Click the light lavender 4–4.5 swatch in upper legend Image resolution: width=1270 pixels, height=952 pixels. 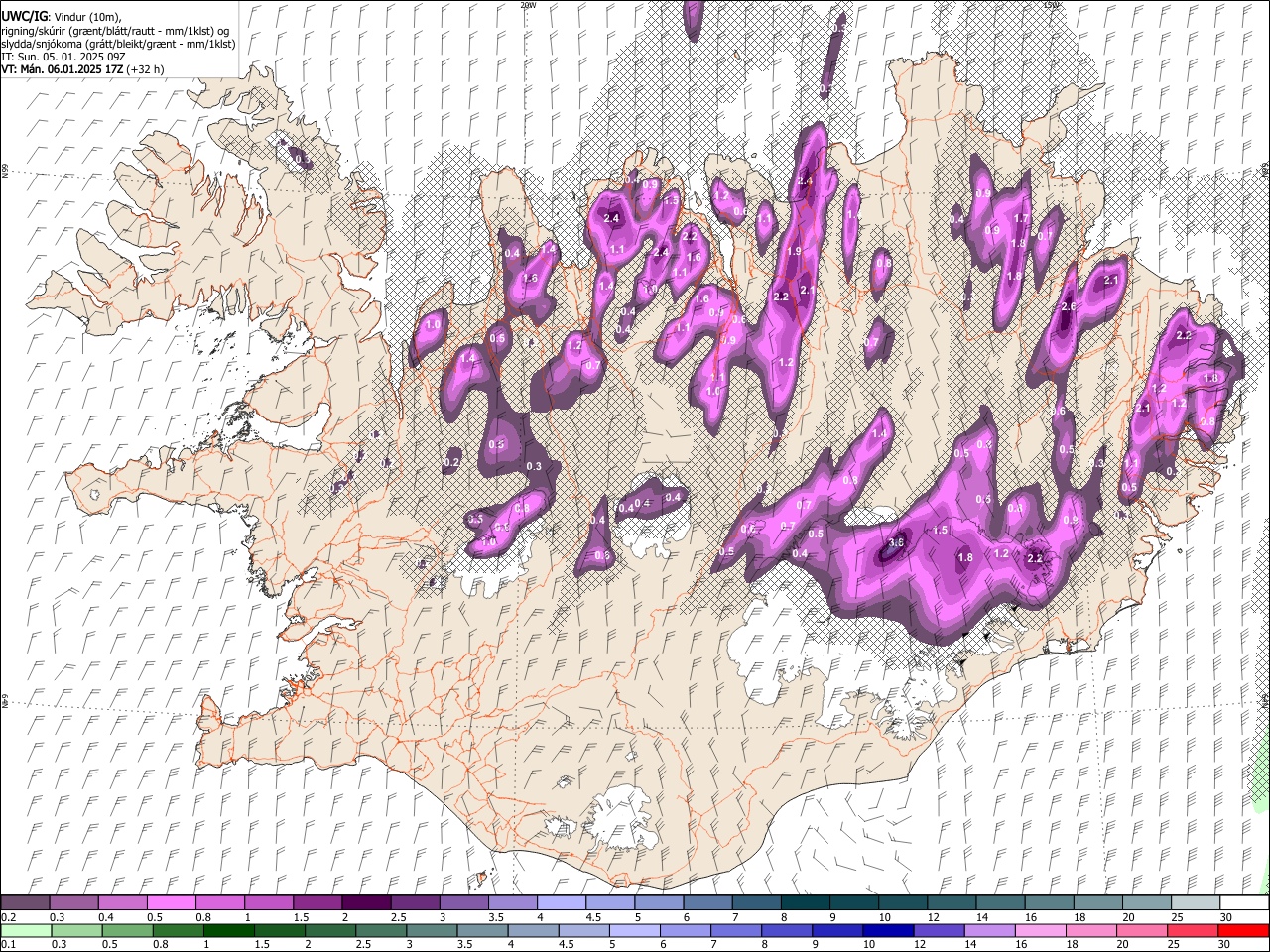click(x=562, y=903)
